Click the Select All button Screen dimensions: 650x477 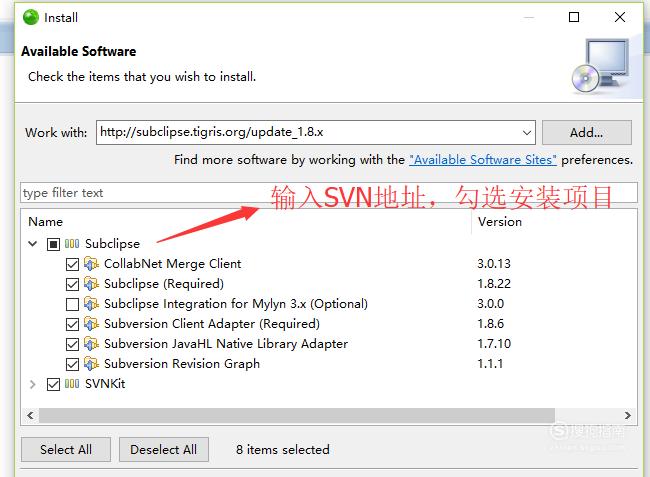click(x=66, y=449)
